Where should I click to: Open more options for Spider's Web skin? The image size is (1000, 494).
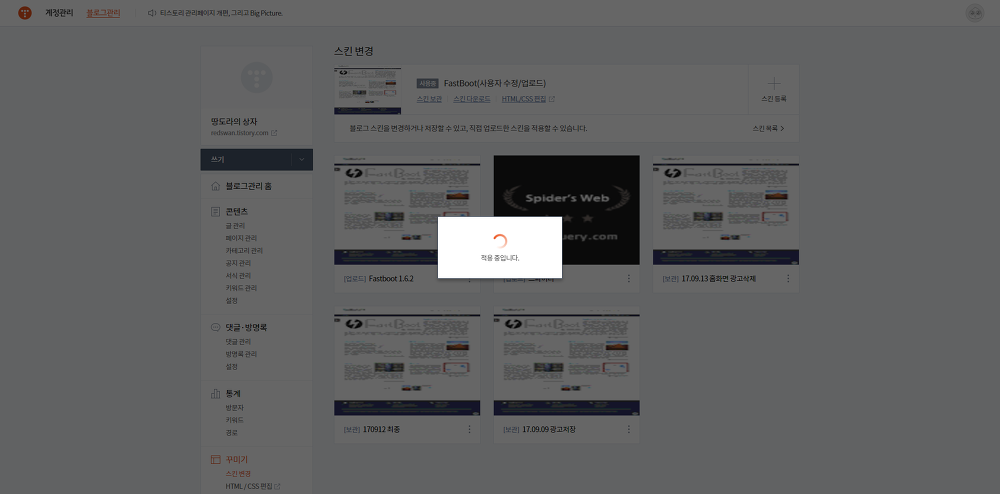point(629,279)
